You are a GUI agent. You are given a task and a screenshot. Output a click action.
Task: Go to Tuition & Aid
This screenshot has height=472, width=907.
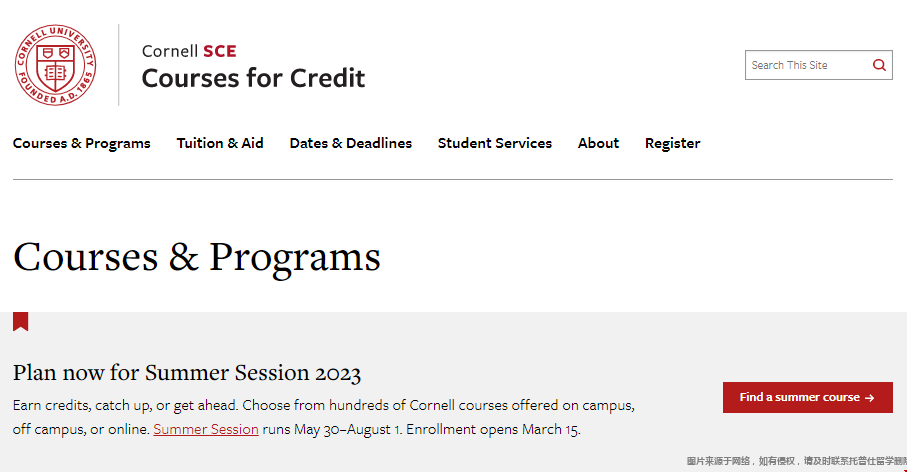220,143
